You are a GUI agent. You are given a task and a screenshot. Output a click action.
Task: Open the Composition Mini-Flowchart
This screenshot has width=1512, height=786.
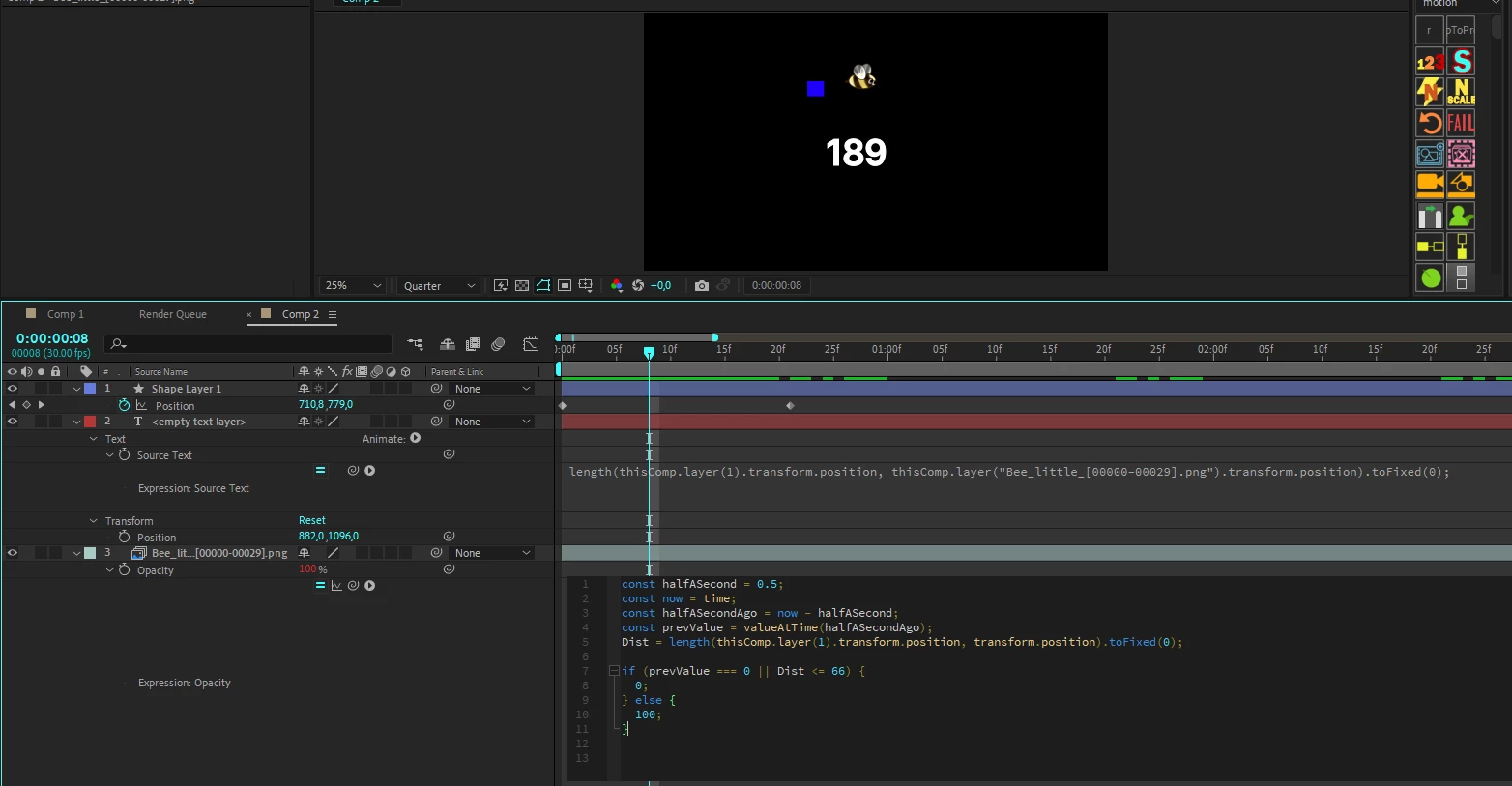tap(415, 344)
